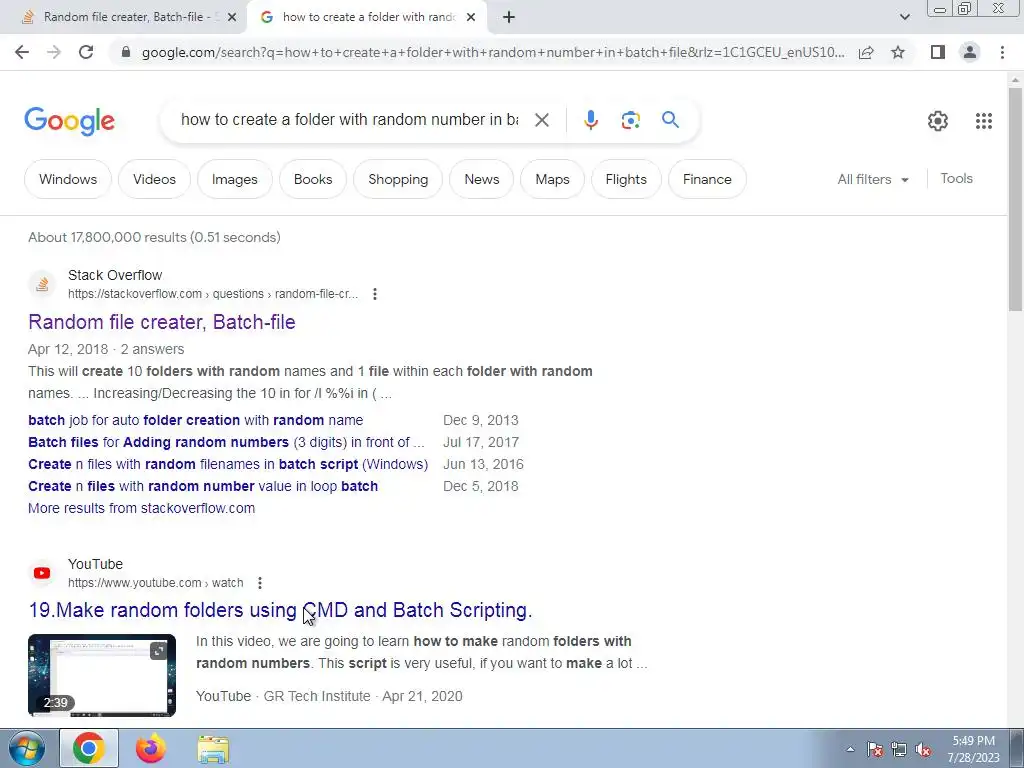
Task: Filter results by News
Action: (x=481, y=179)
